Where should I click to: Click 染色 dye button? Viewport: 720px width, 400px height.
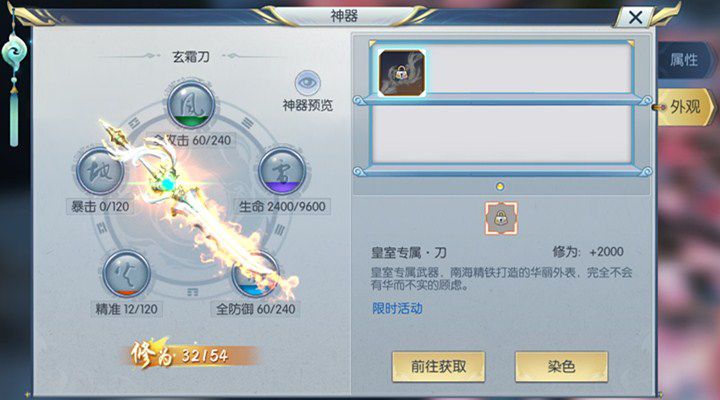pyautogui.click(x=562, y=366)
